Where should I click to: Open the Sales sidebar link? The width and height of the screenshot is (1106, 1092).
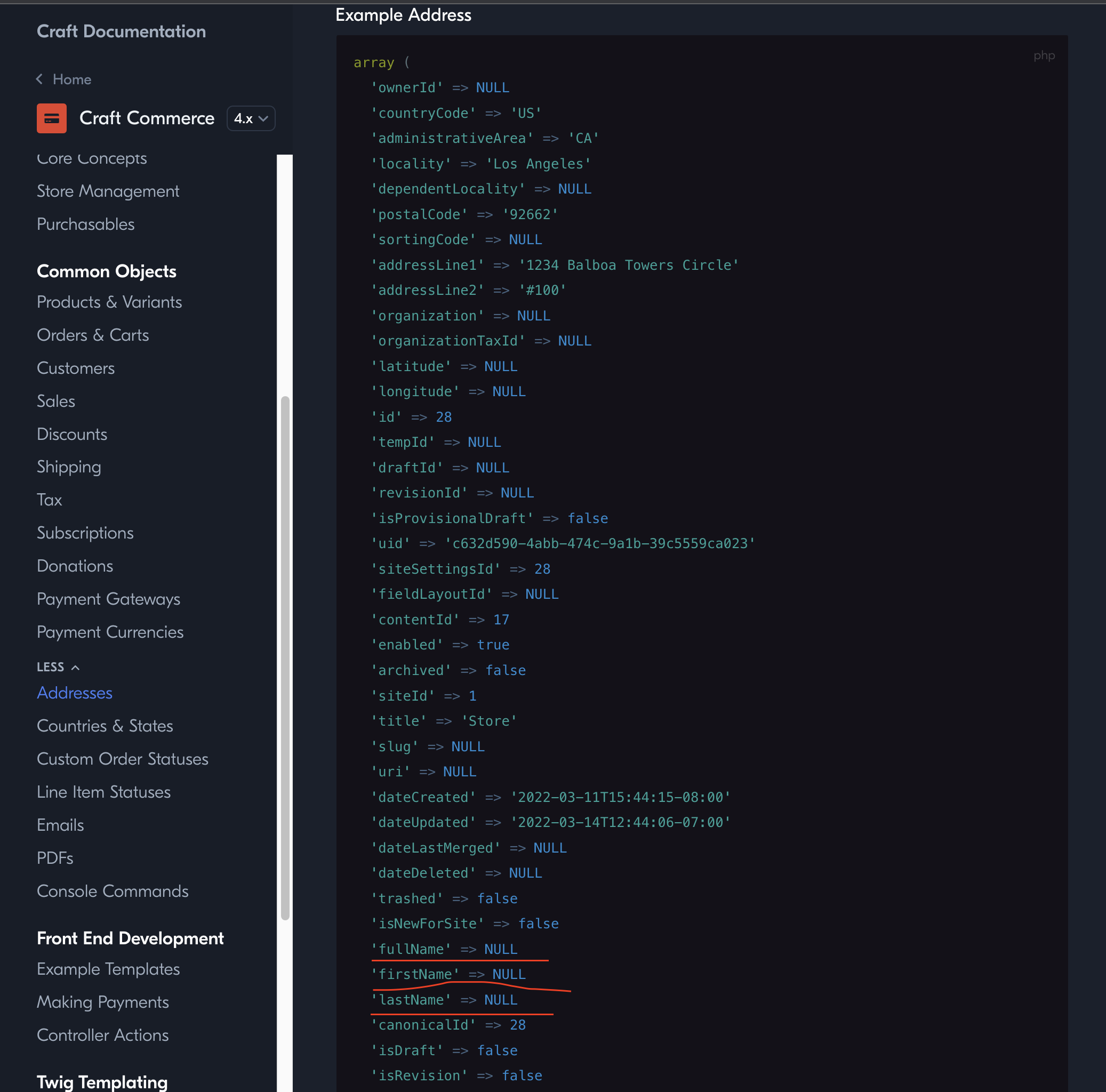click(56, 401)
